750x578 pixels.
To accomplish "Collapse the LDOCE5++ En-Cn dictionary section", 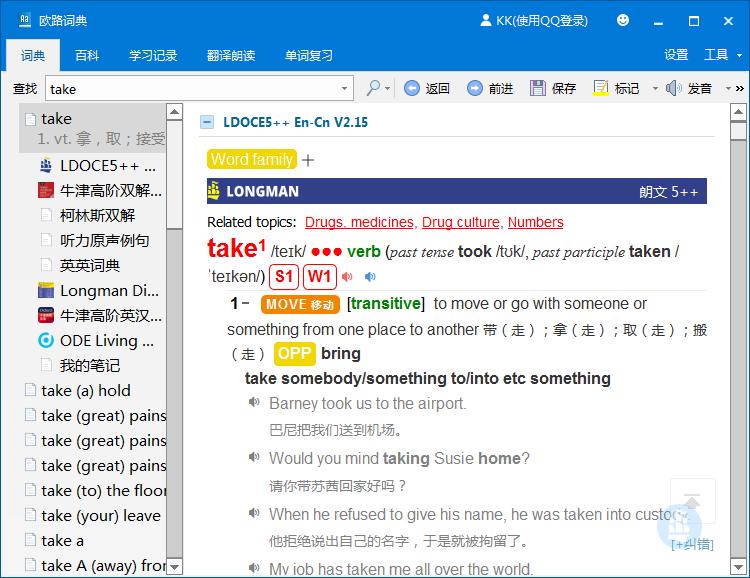I will [207, 122].
